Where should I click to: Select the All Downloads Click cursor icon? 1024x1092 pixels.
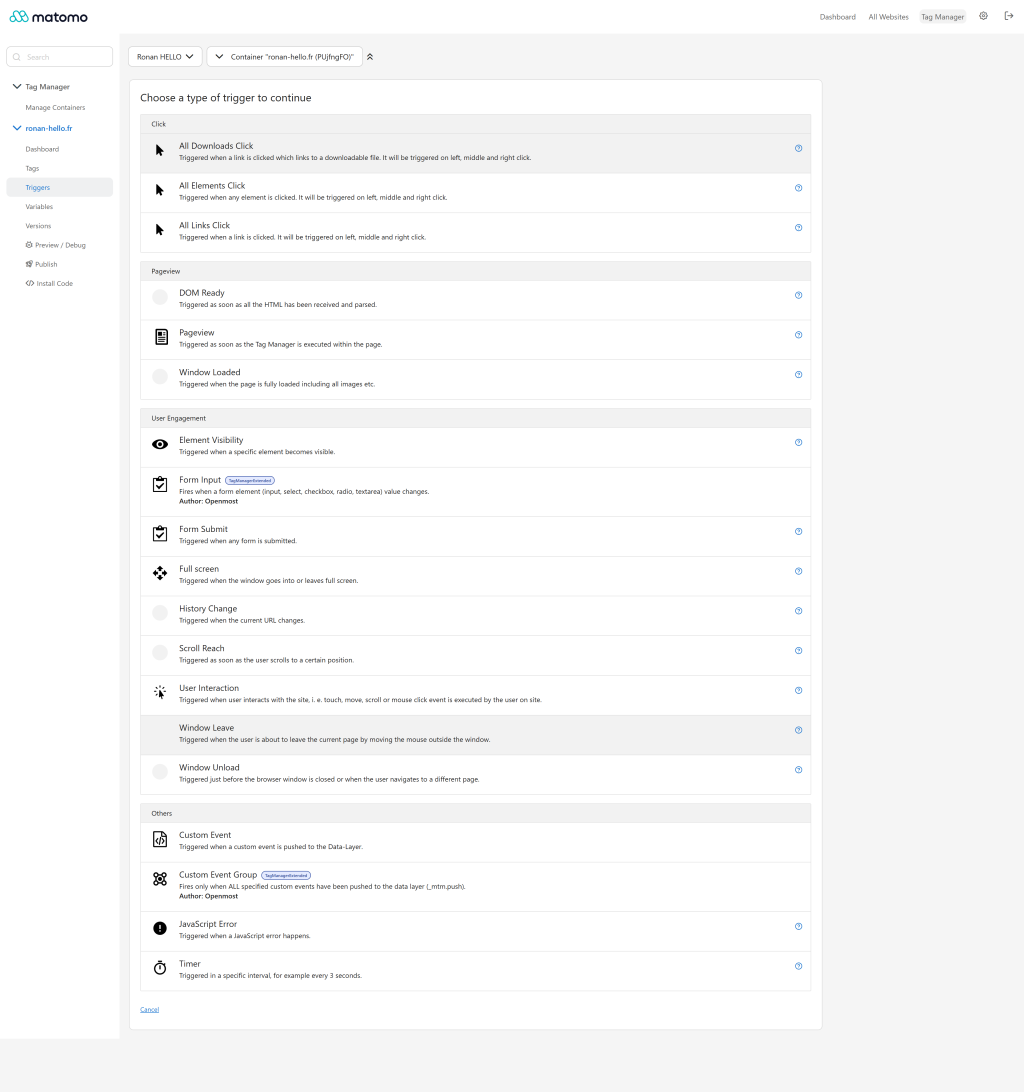pyautogui.click(x=160, y=150)
